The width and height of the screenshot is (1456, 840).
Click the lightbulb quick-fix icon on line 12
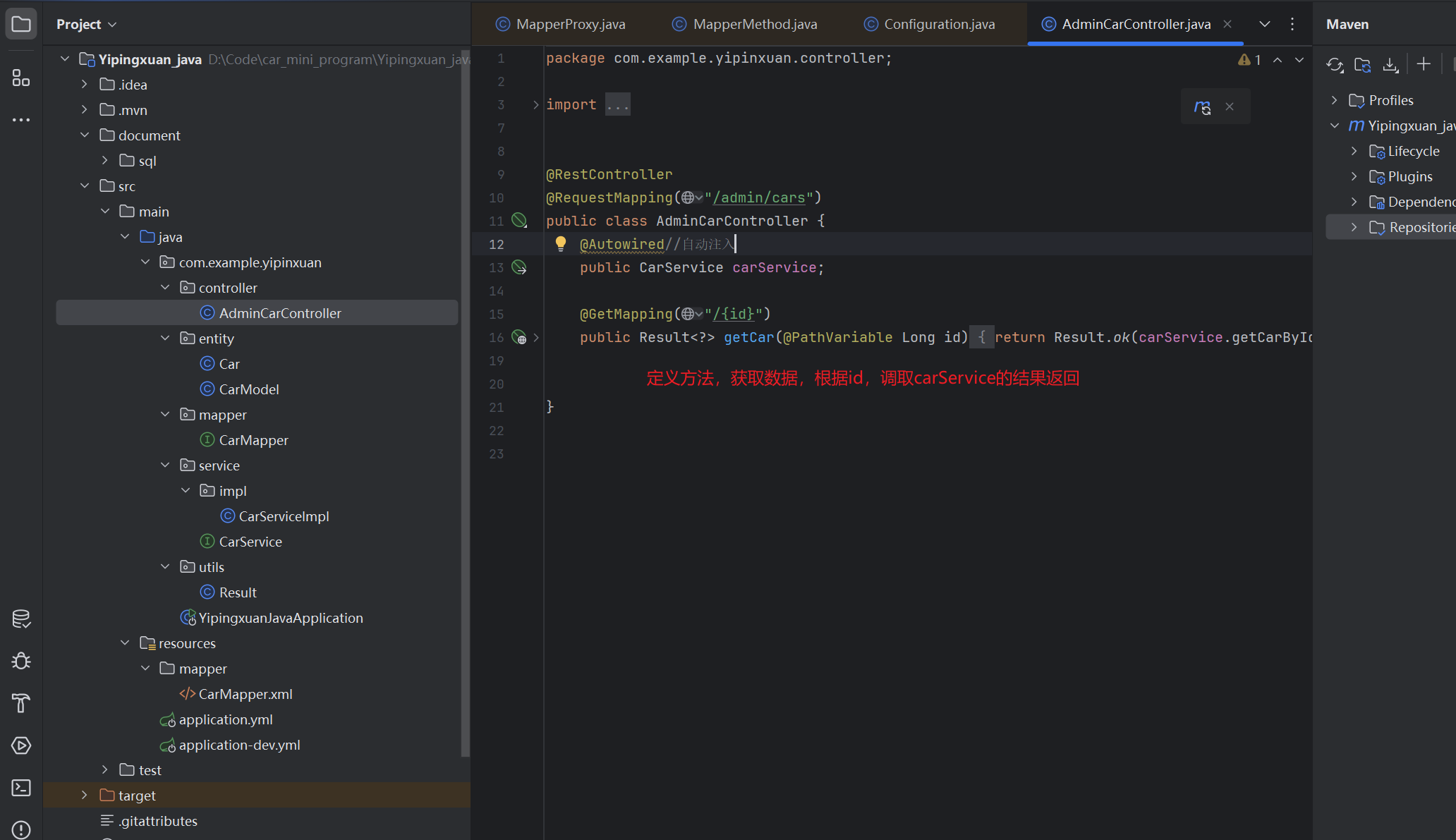click(560, 244)
